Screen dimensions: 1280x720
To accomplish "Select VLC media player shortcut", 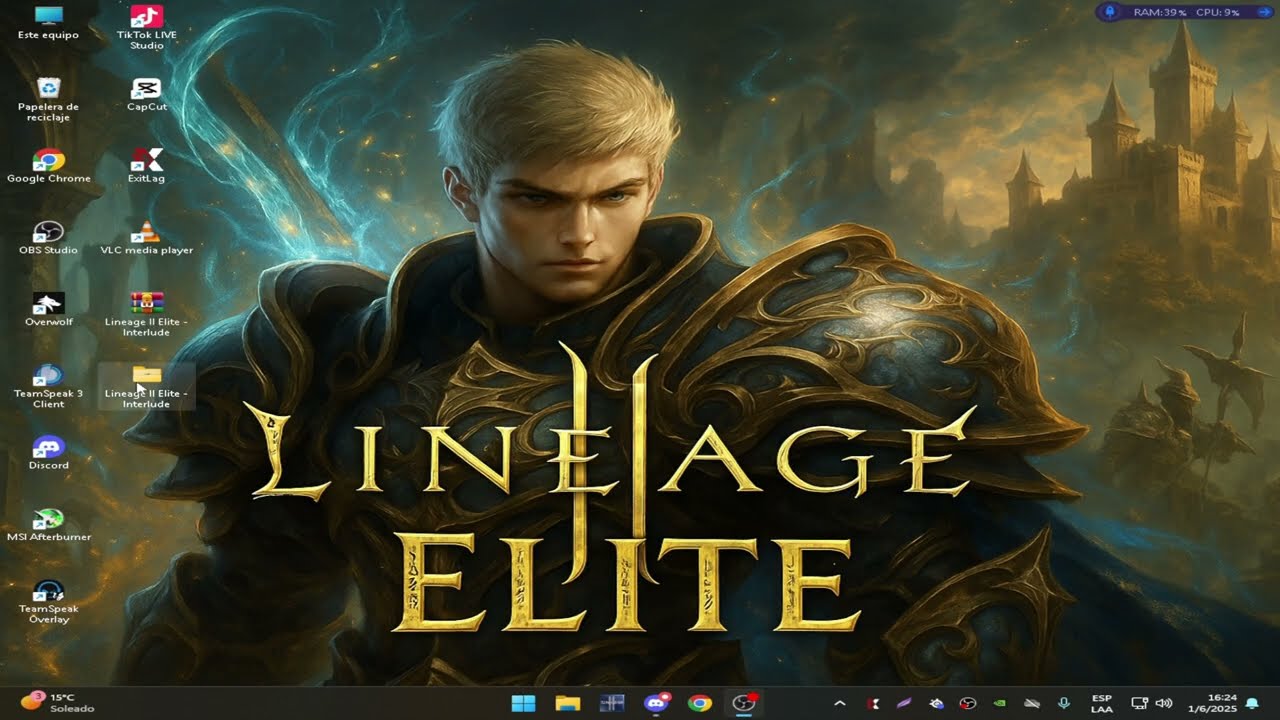I will coord(146,238).
